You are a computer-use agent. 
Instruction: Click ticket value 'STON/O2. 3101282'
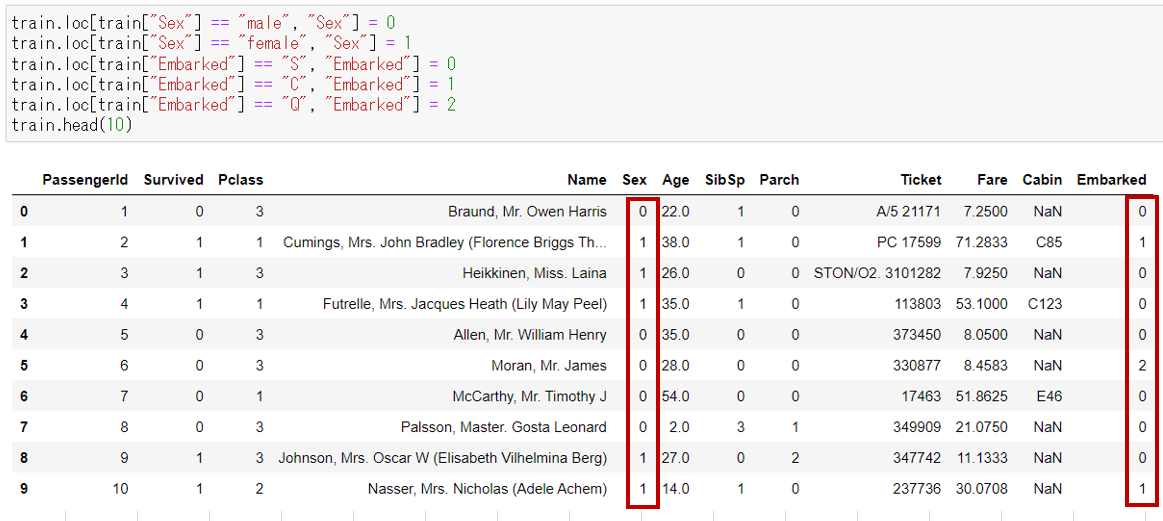click(878, 273)
